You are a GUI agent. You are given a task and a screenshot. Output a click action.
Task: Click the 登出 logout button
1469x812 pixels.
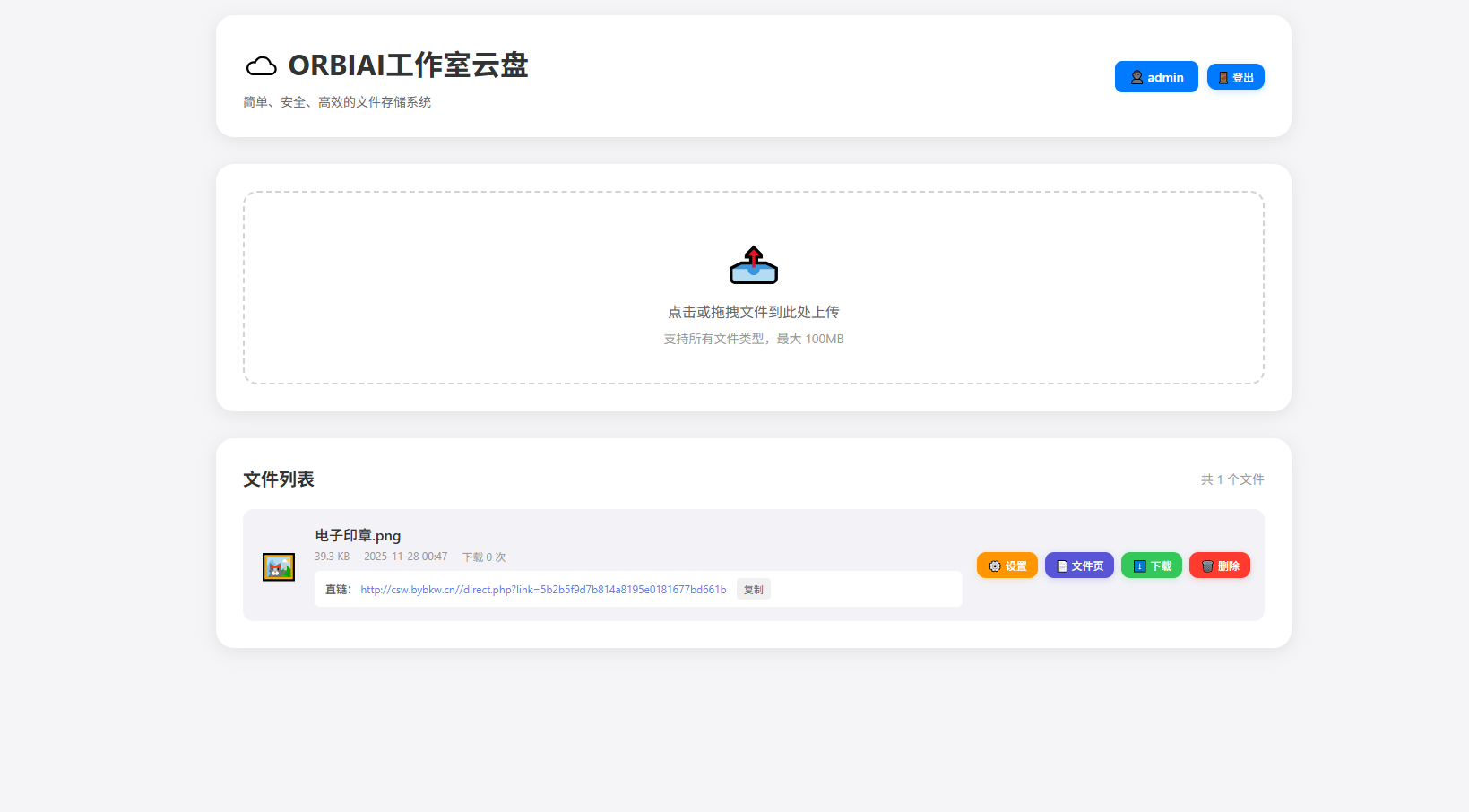coord(1235,77)
